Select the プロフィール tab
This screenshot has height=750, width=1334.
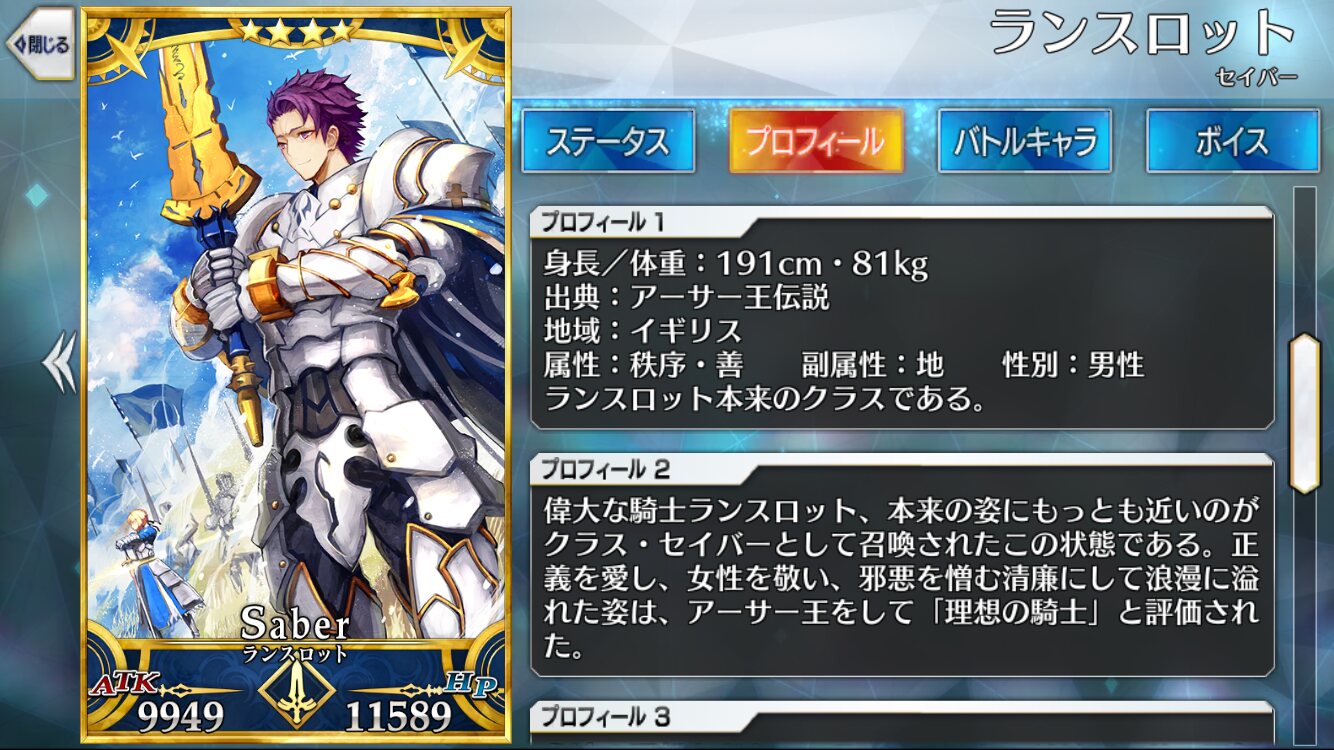816,141
